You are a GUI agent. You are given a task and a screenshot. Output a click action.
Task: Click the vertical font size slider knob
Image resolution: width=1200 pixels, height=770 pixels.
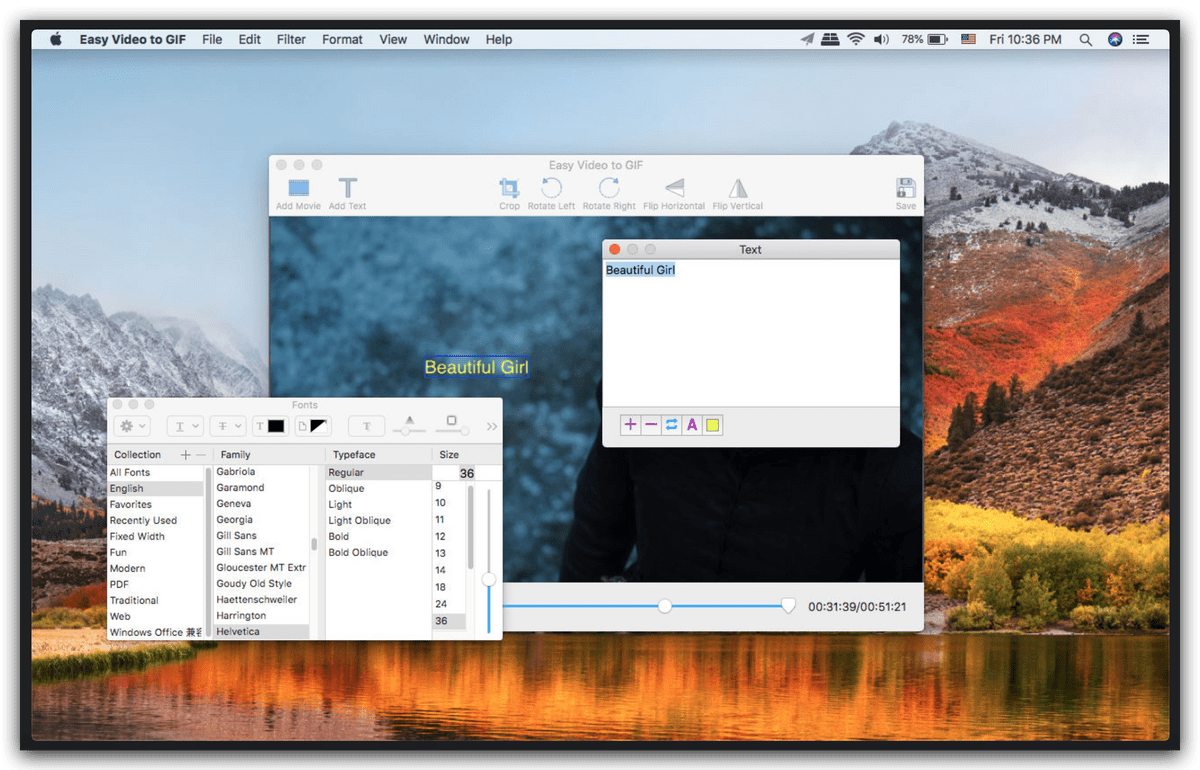(489, 579)
